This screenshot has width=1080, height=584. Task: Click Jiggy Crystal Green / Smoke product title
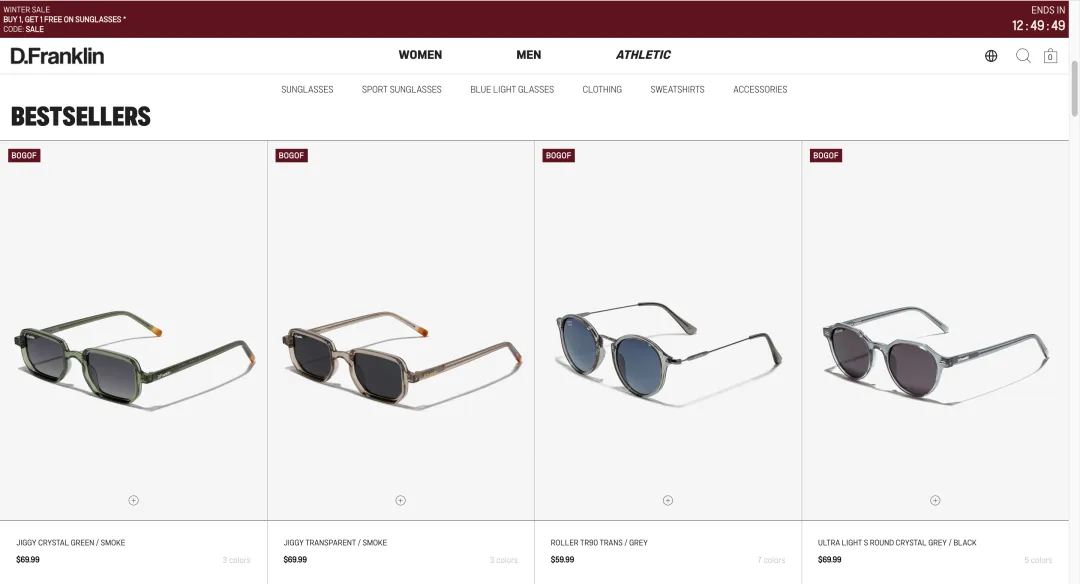71,543
